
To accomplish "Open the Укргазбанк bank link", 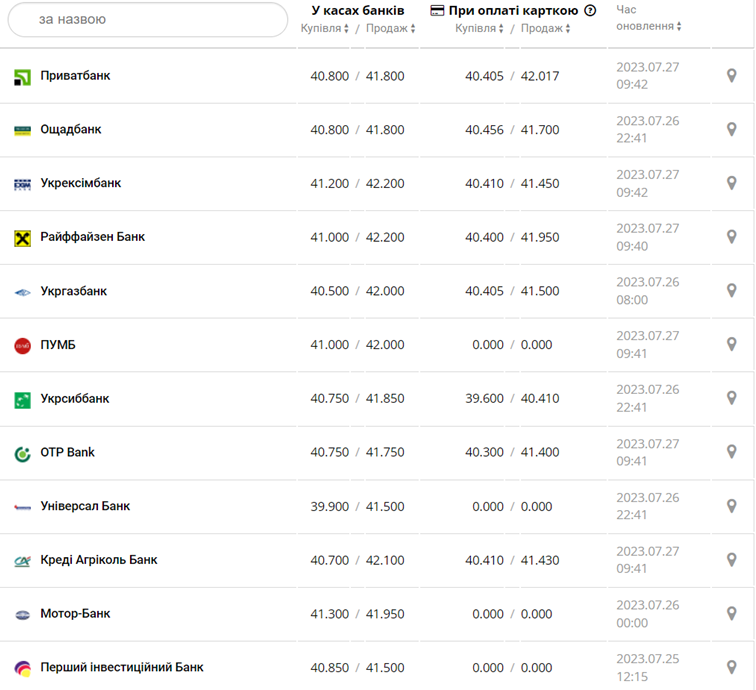I will tap(73, 292).
